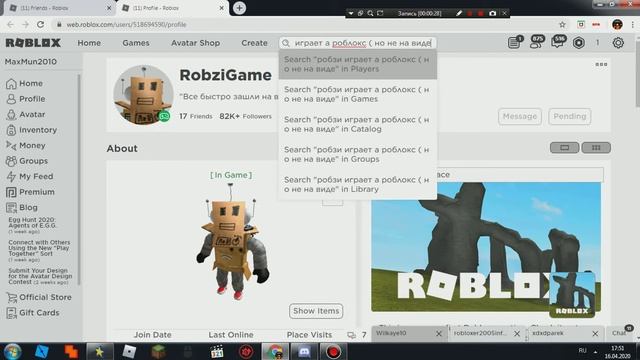
Task: Open Blog in the sidebar
Action: point(22,207)
